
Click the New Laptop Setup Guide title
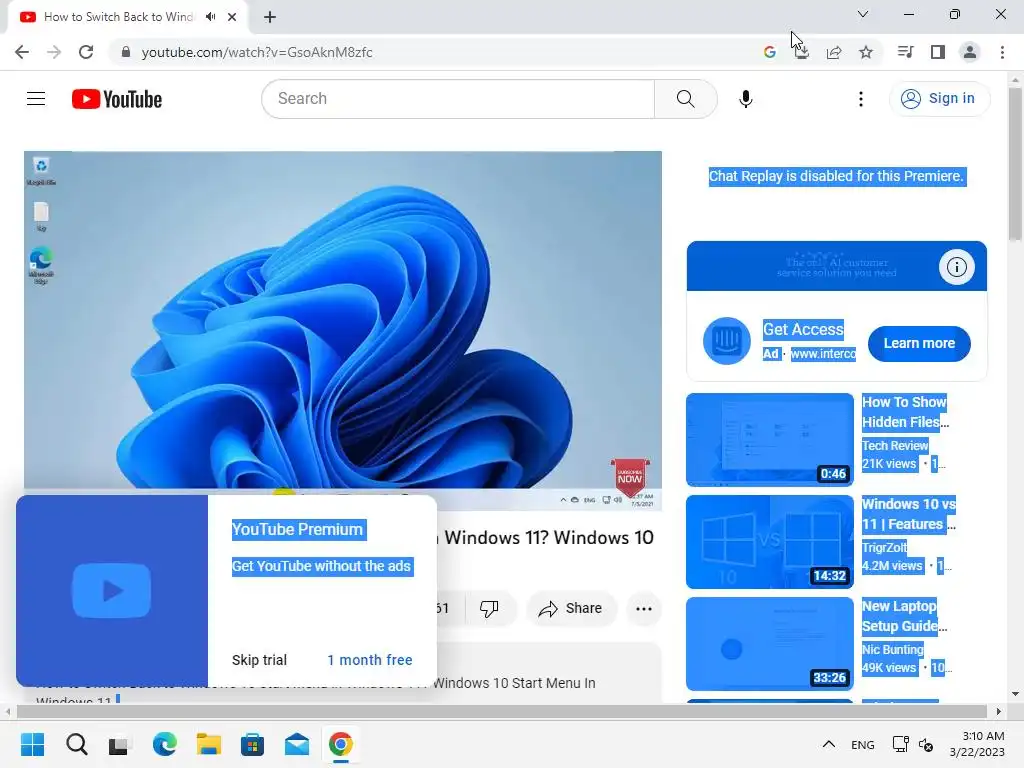[x=904, y=616]
